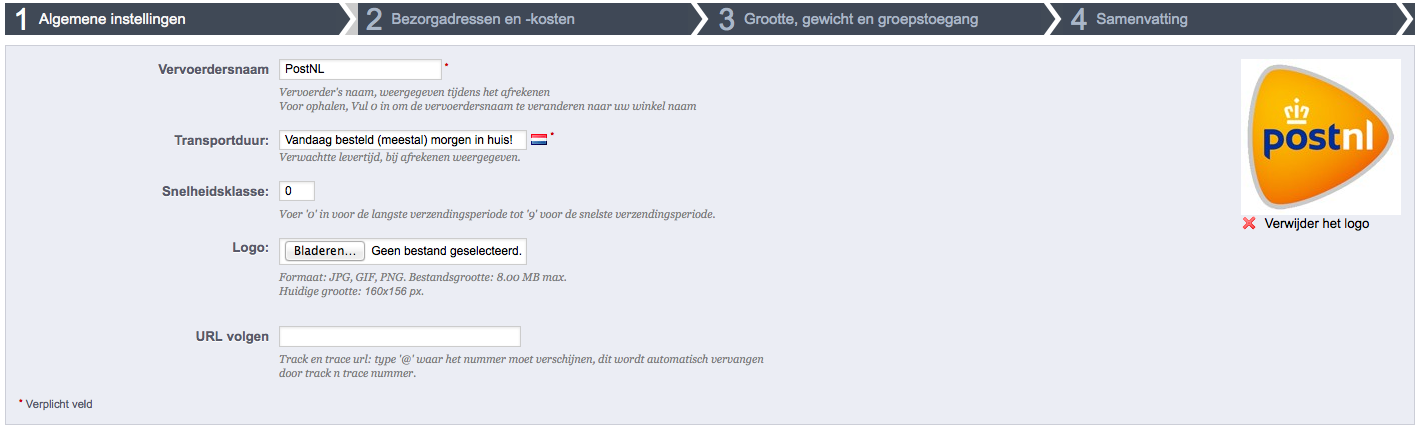Open the Dutch flag language selector
1423x432 pixels.
(539, 139)
